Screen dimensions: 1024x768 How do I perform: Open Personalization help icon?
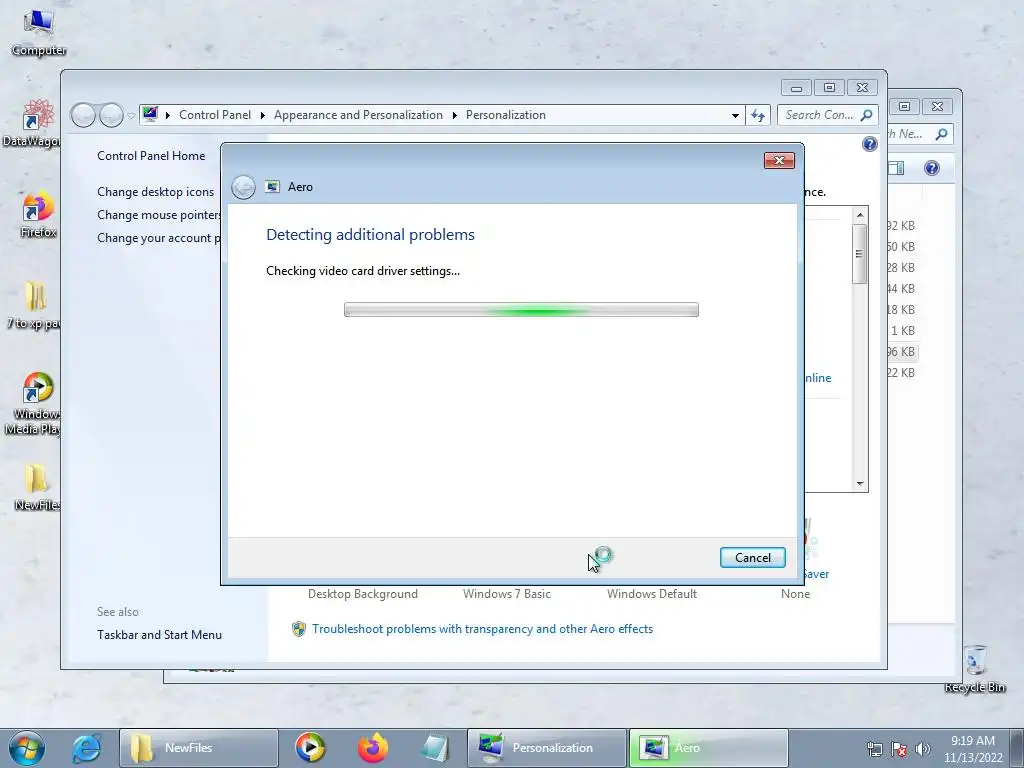(x=869, y=144)
